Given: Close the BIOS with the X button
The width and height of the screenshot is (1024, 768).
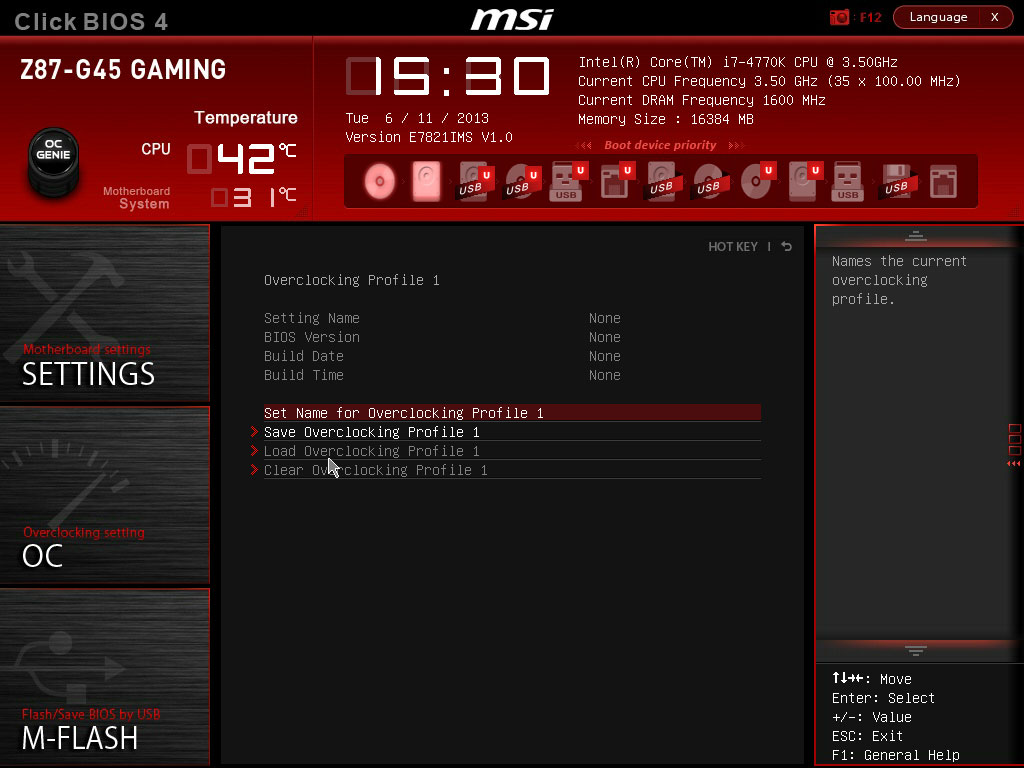Looking at the screenshot, I should point(995,17).
